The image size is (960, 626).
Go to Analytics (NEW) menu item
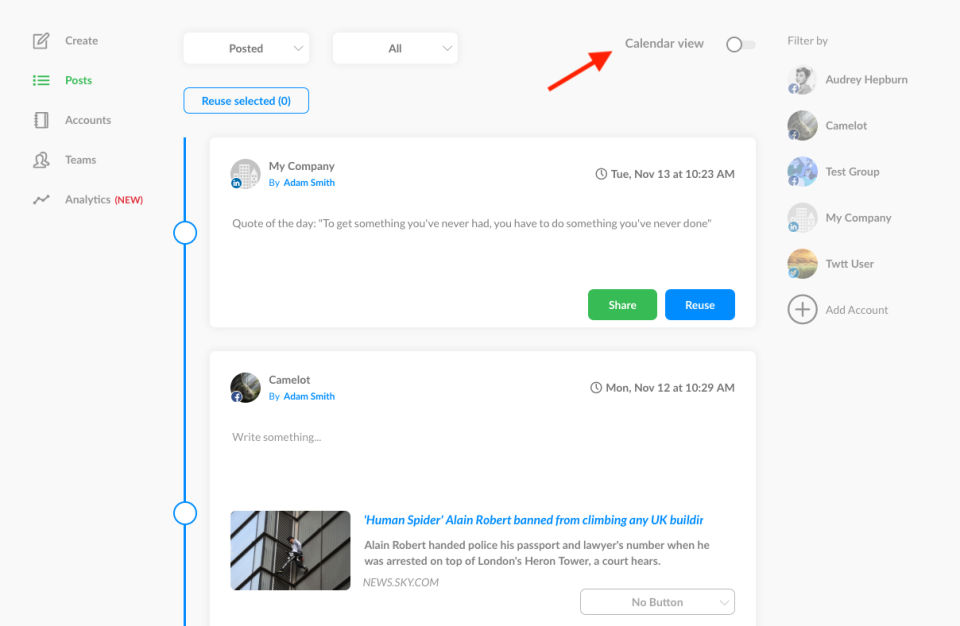[x=104, y=200]
